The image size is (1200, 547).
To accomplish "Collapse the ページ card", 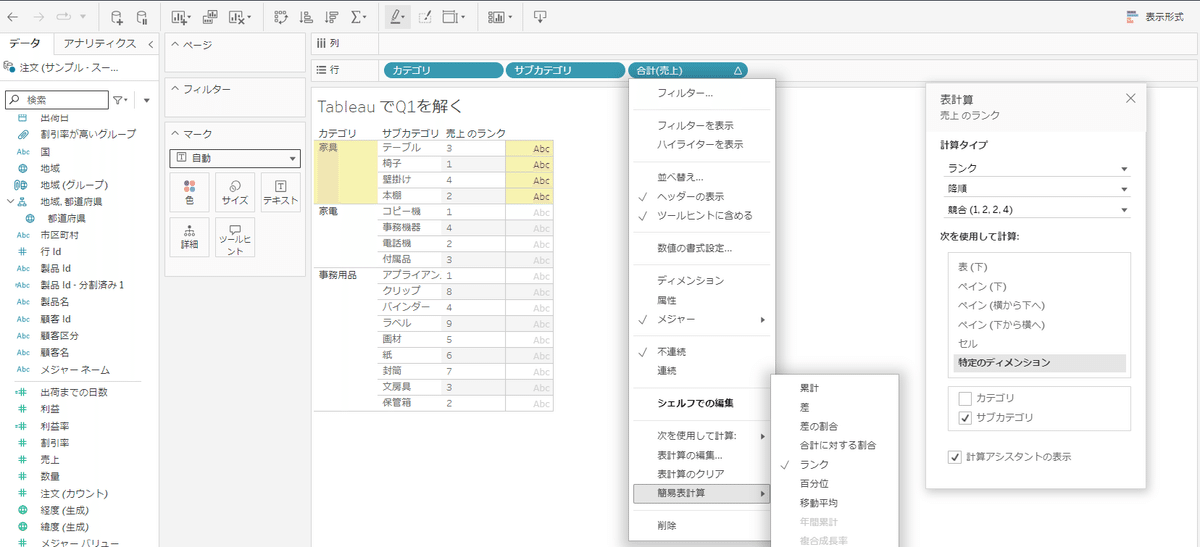I will click(x=175, y=45).
